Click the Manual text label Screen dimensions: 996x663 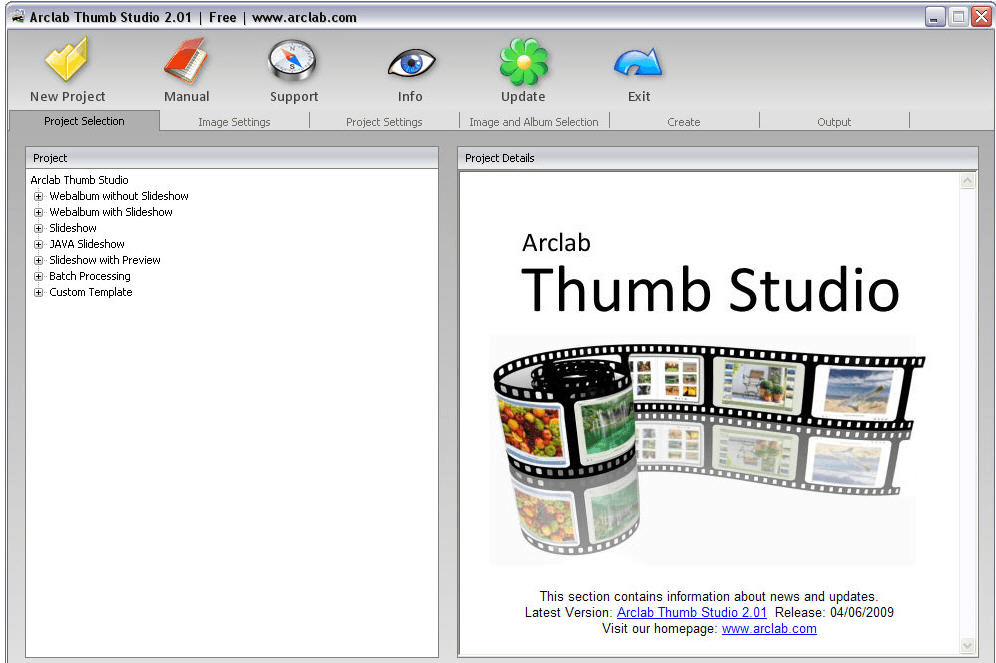(187, 97)
